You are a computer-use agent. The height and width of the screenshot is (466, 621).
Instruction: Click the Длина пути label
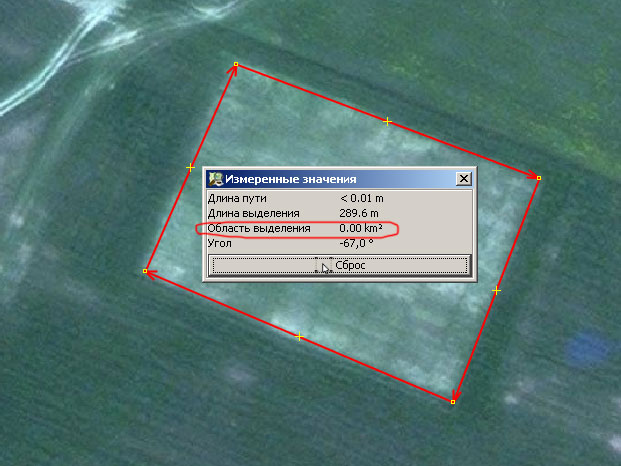pos(236,198)
